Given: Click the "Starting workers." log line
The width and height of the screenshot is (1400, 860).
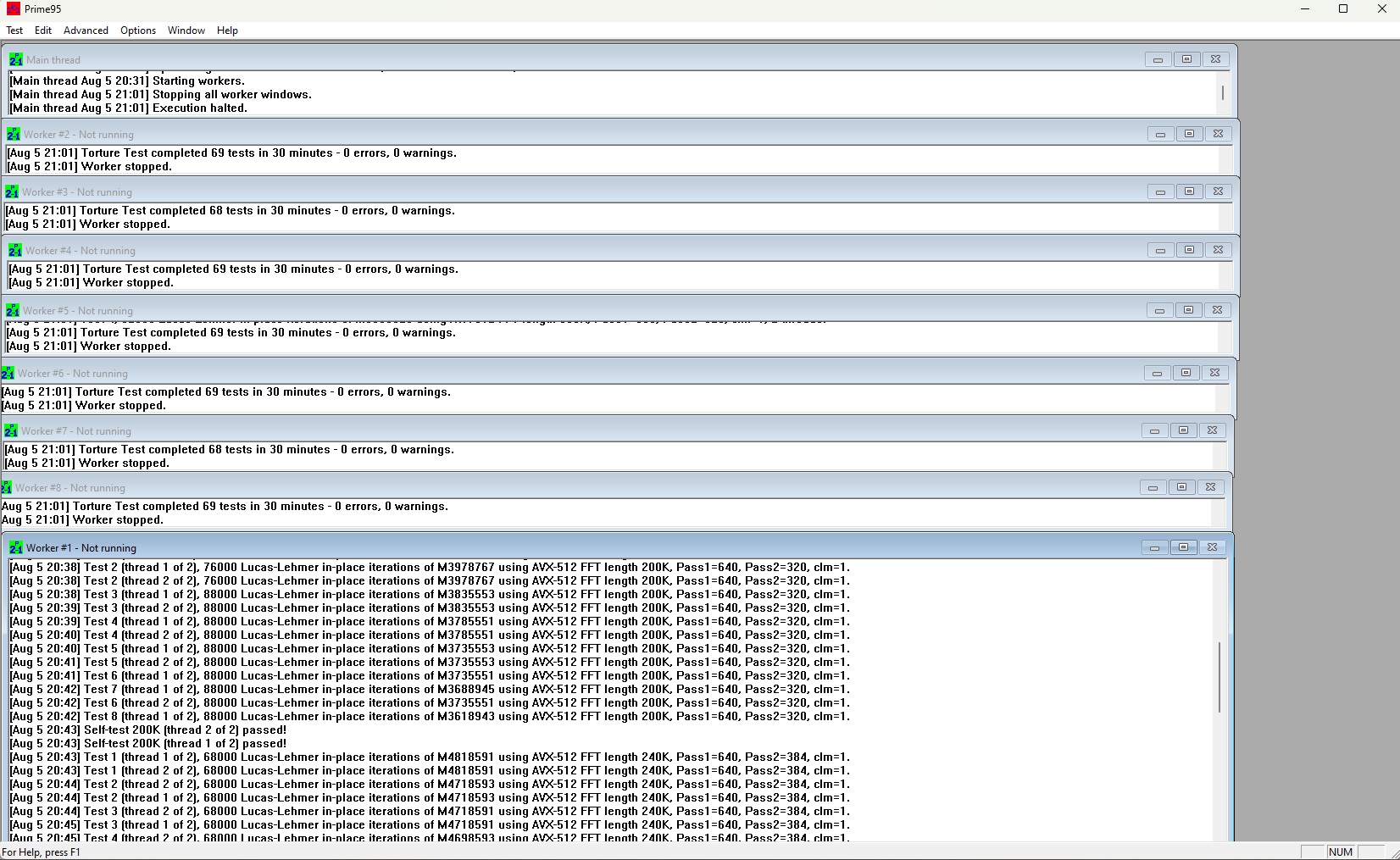Looking at the screenshot, I should [x=127, y=81].
